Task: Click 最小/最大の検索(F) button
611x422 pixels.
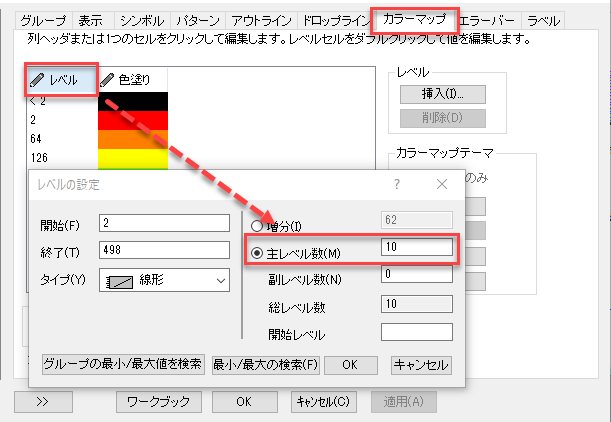Action: [x=266, y=365]
